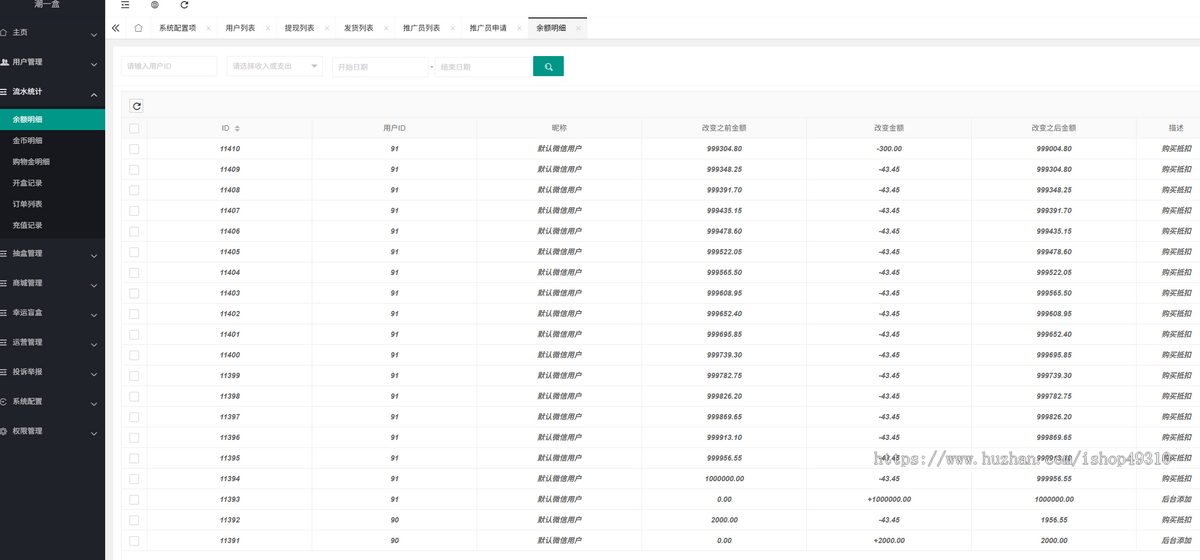Expand the 投诉举报 sidebar menu
The height and width of the screenshot is (560, 1200).
click(52, 372)
